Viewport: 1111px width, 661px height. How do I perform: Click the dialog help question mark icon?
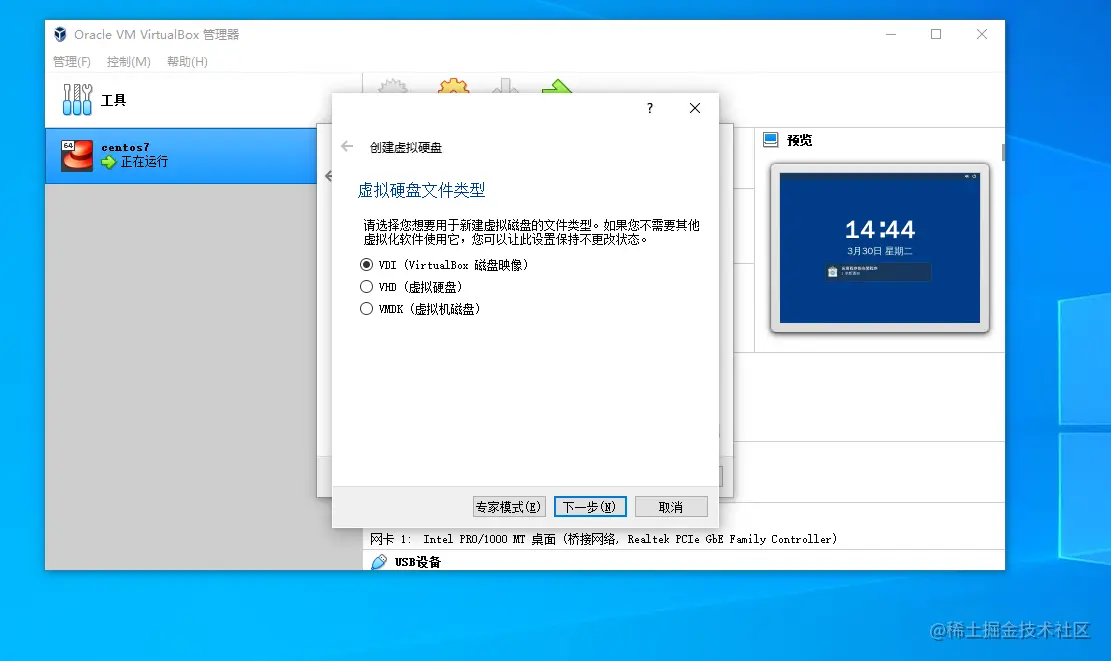point(649,108)
